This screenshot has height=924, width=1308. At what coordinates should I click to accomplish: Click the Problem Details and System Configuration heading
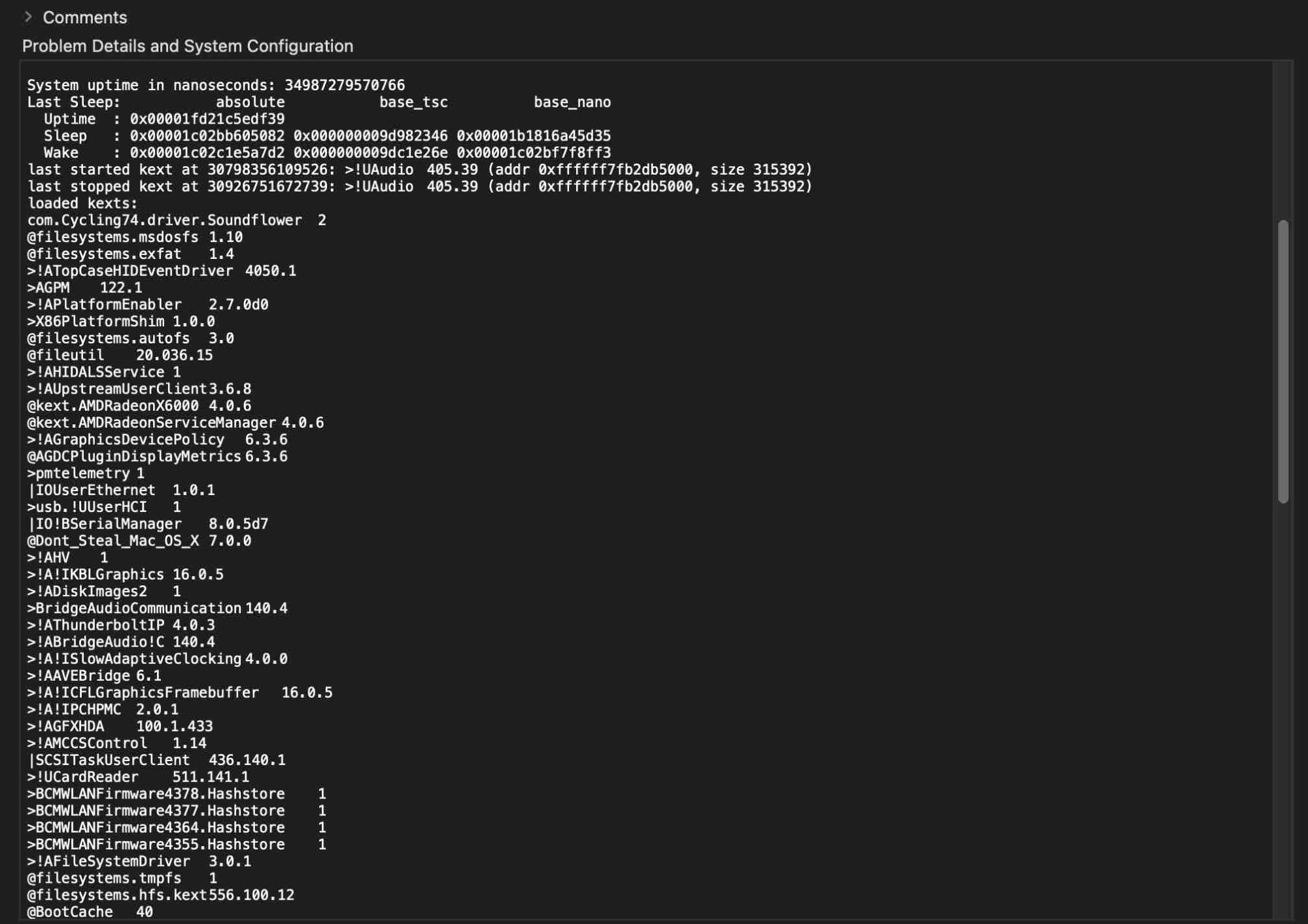(187, 46)
